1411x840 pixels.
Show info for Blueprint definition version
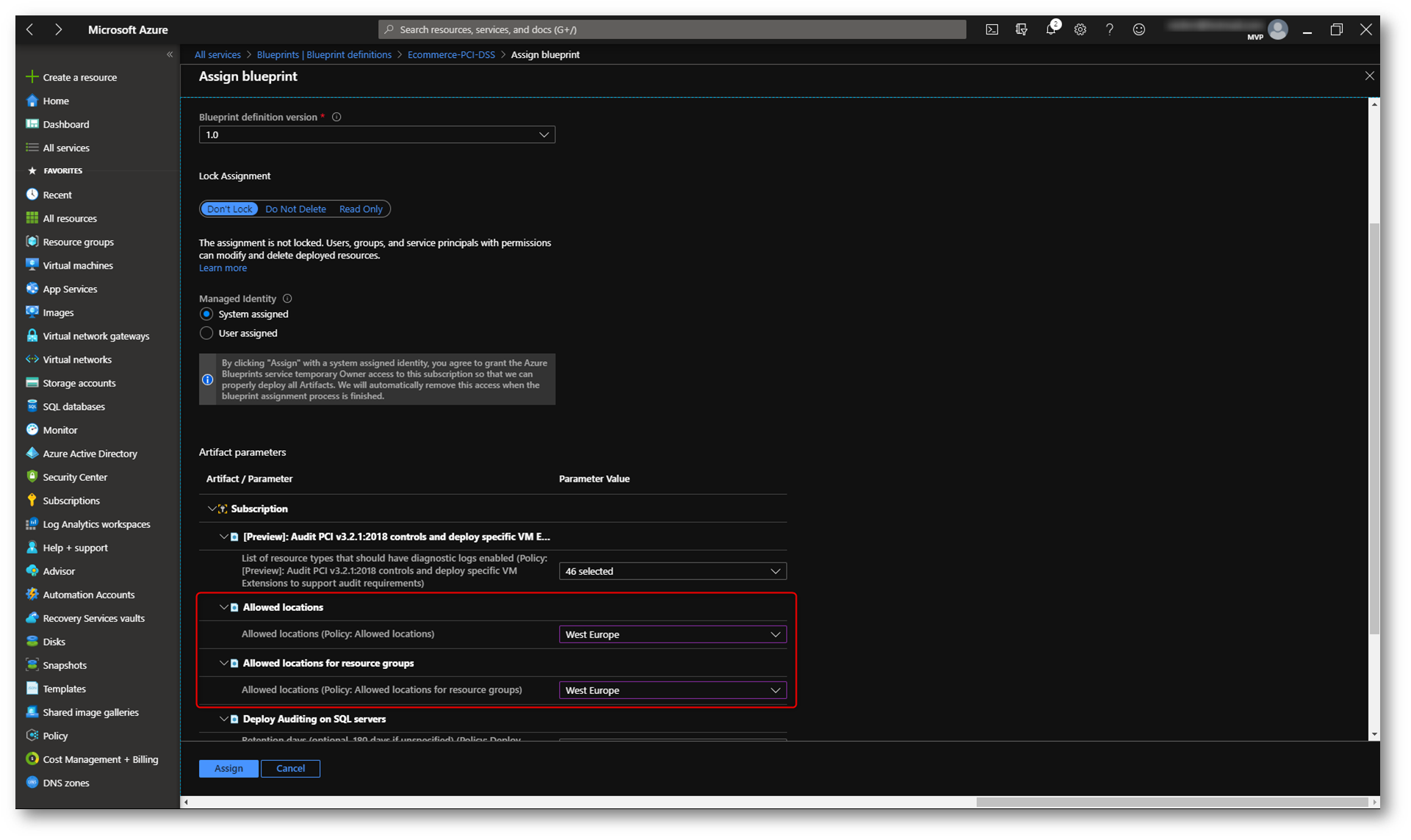point(336,117)
